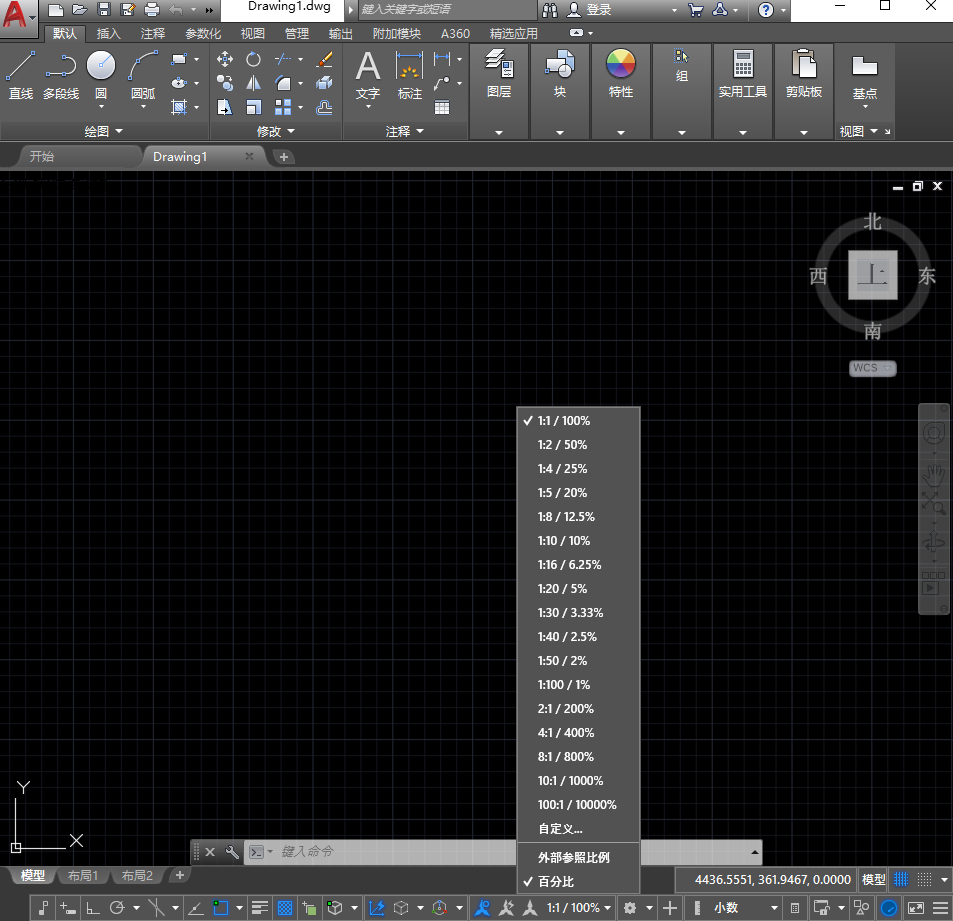
Task: Add a new drawing tab with plus
Action: tap(283, 157)
